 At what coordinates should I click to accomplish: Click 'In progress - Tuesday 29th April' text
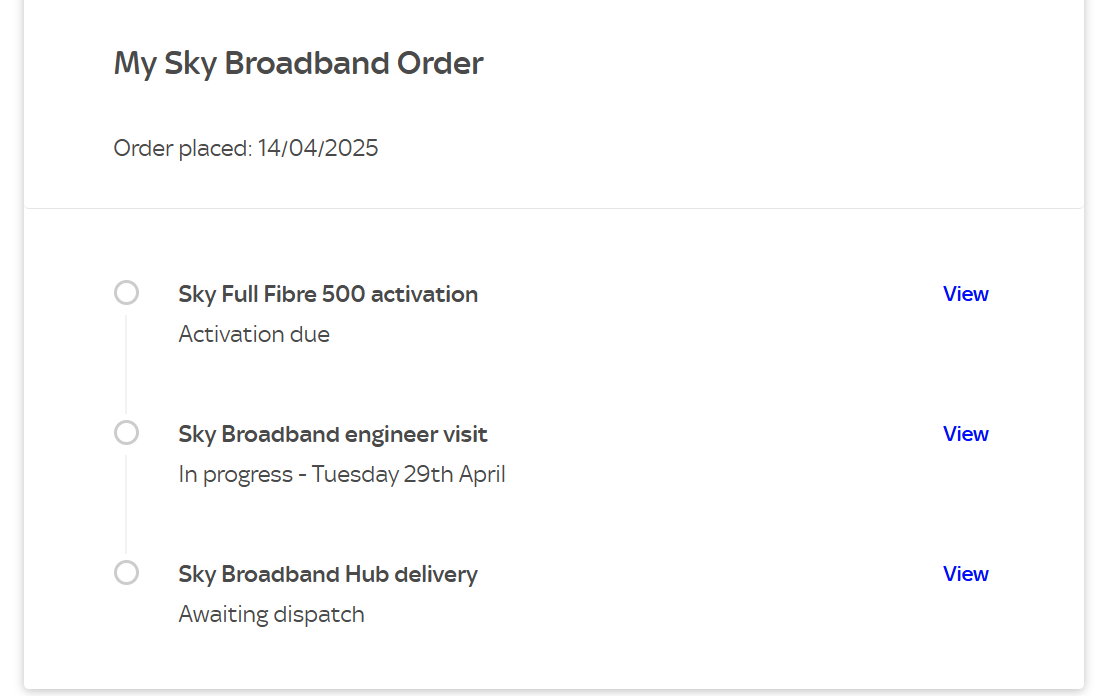[x=342, y=473]
